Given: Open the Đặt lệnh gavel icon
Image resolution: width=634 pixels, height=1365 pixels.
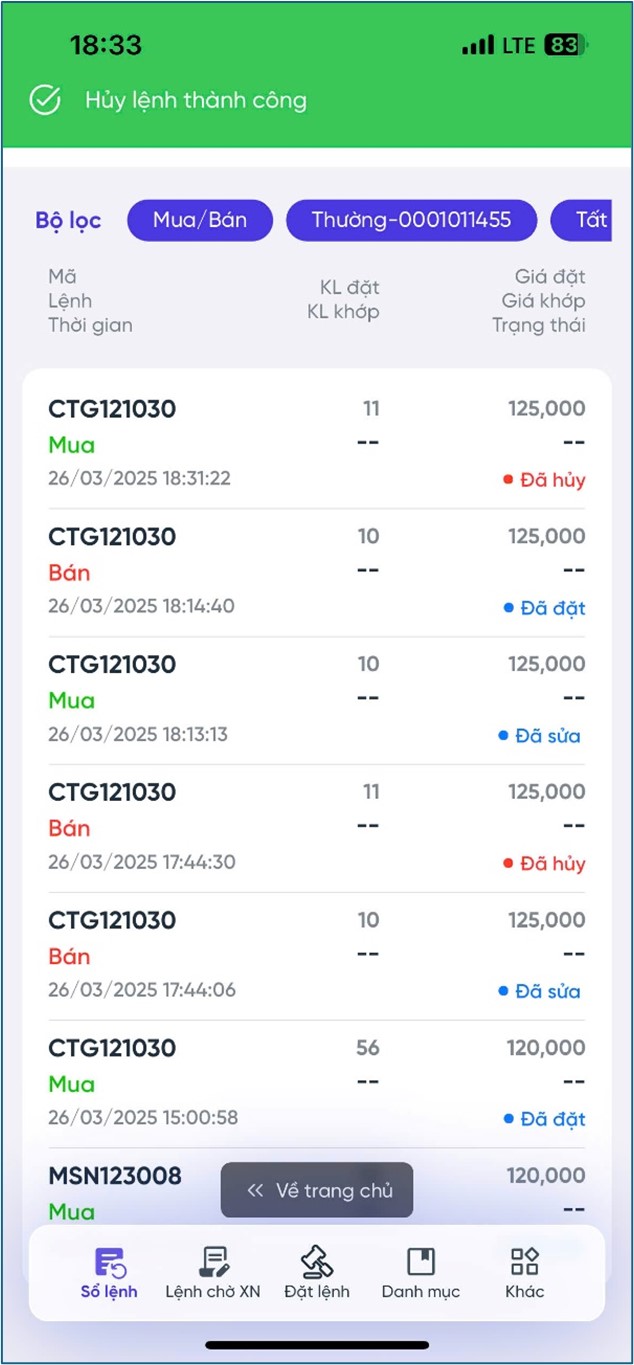Looking at the screenshot, I should click(x=317, y=1261).
